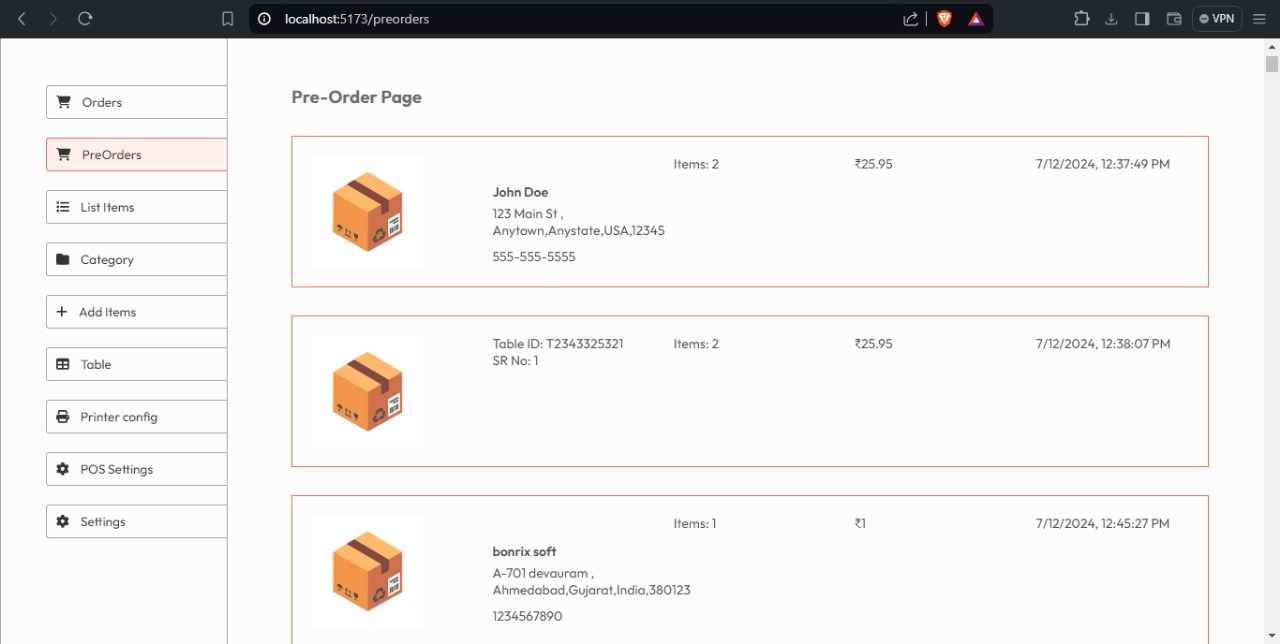Click the customer name John Doe
This screenshot has height=644, width=1280.
pos(520,192)
